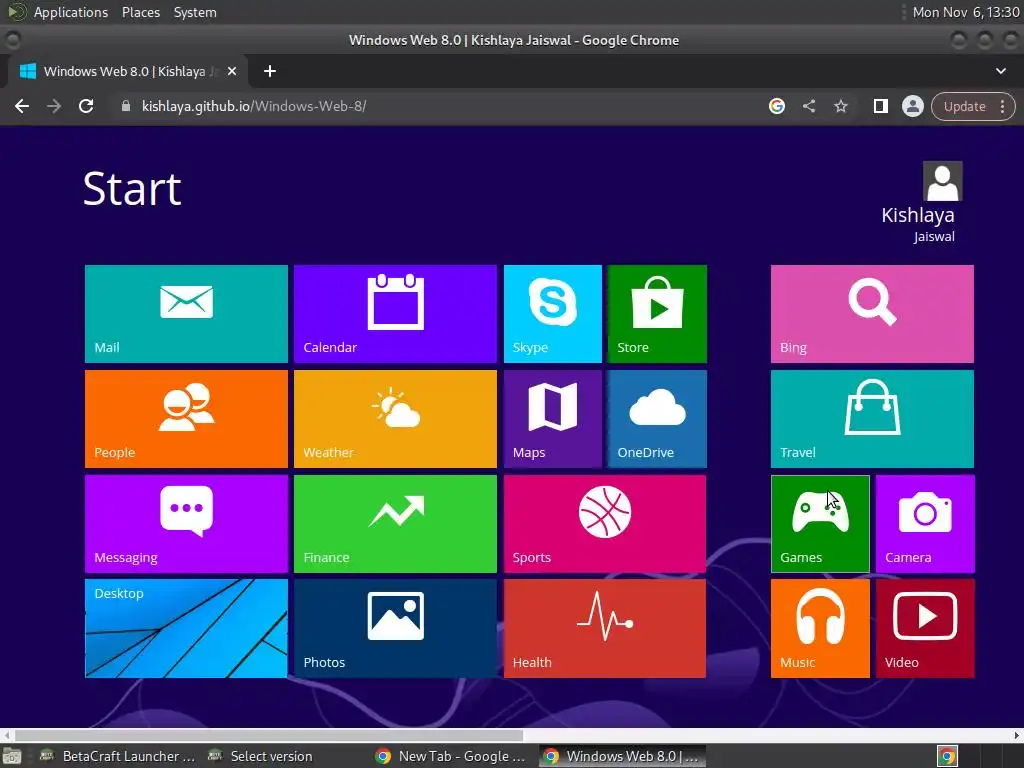
Task: Switch to BetaCraft Launcher taskbar item
Action: (x=118, y=756)
